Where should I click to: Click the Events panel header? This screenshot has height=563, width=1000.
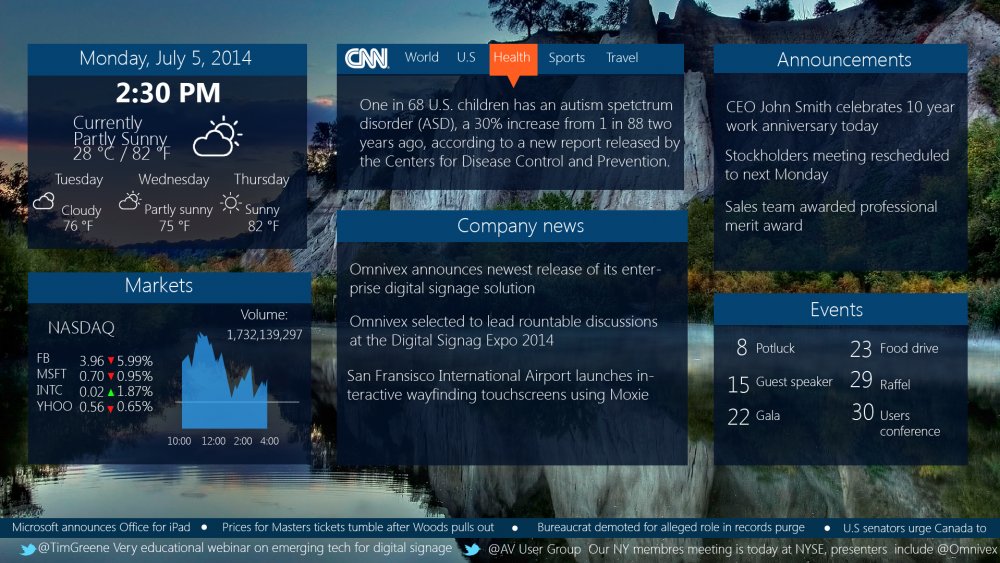tap(841, 310)
